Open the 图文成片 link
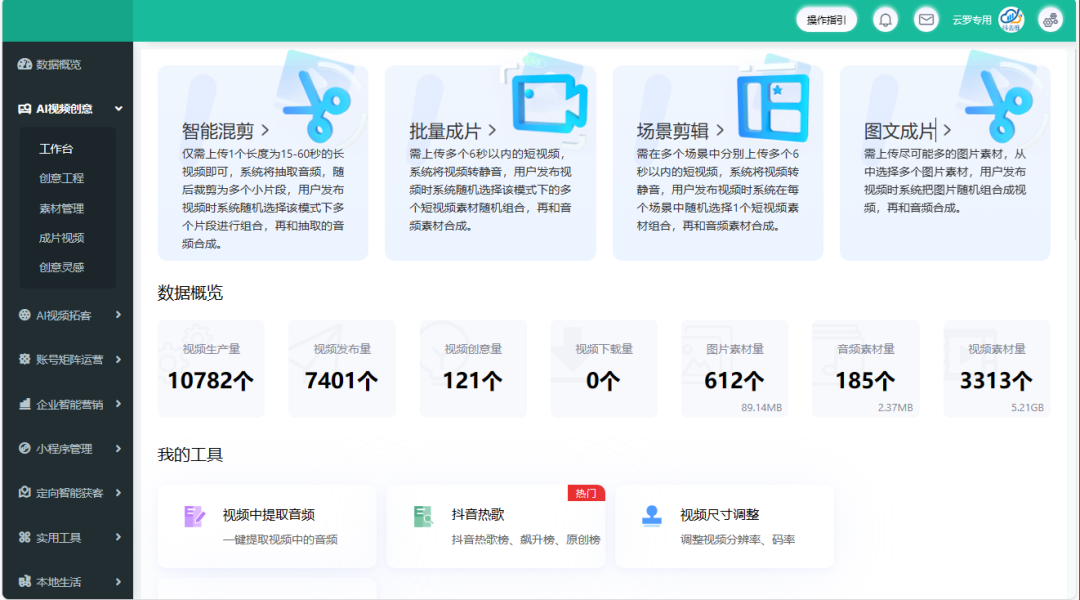Viewport: 1080px width, 600px height. coord(907,131)
